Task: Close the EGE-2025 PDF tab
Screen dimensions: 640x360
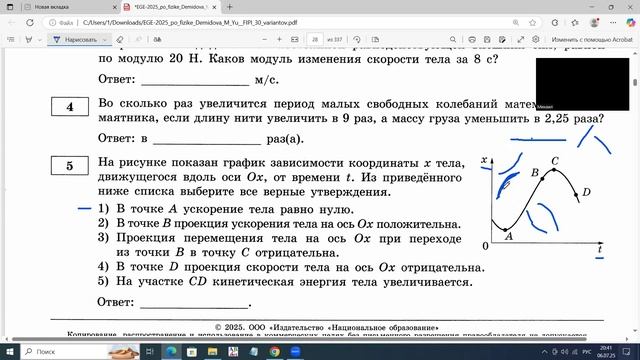Action: [x=214, y=7]
